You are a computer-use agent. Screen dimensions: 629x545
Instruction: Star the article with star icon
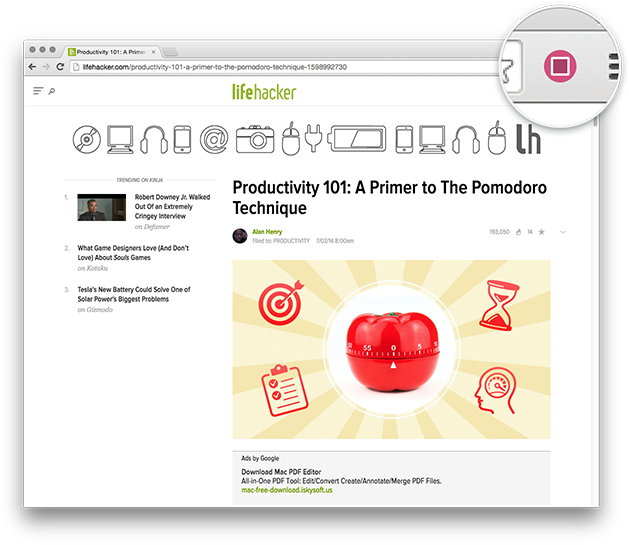click(x=542, y=232)
